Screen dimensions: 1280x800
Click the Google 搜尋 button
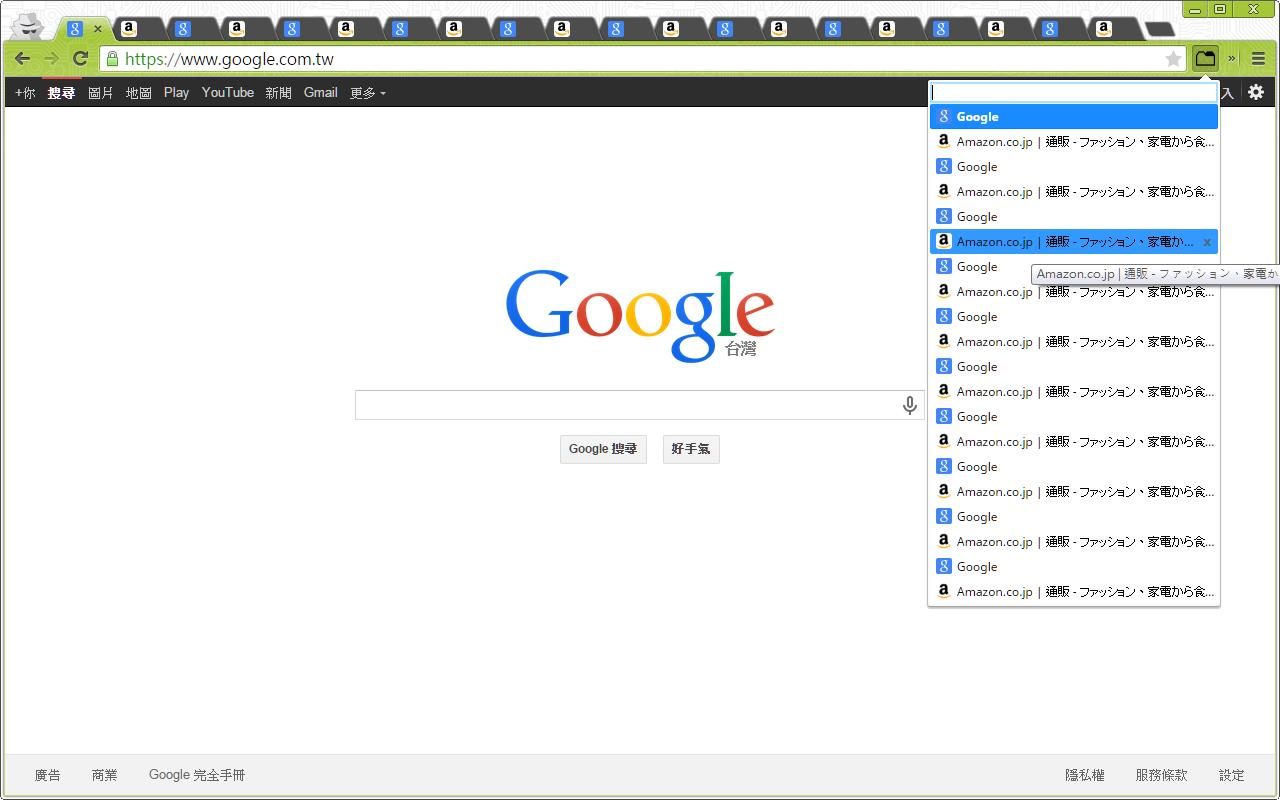pos(603,449)
